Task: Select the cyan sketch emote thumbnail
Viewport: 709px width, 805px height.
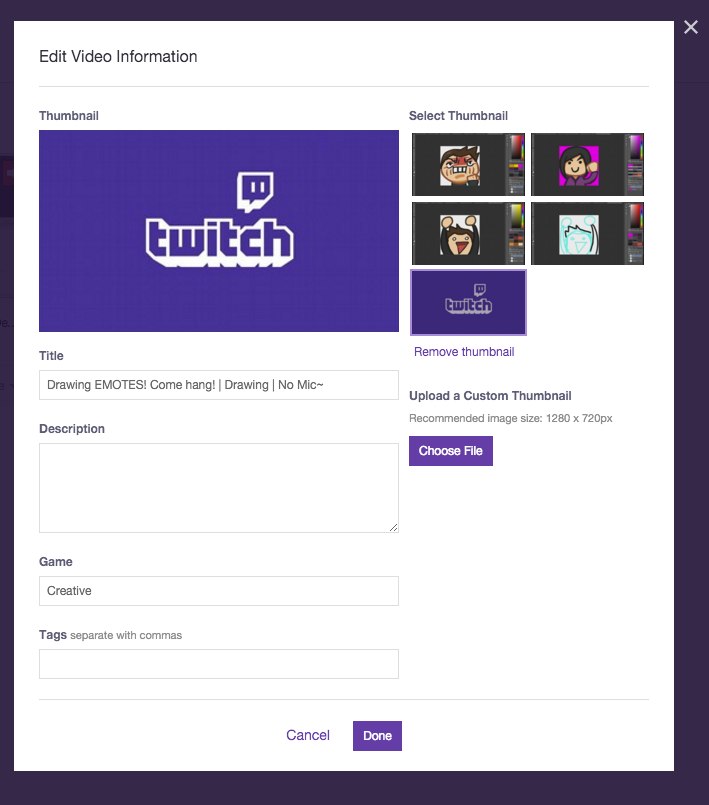Action: 587,233
